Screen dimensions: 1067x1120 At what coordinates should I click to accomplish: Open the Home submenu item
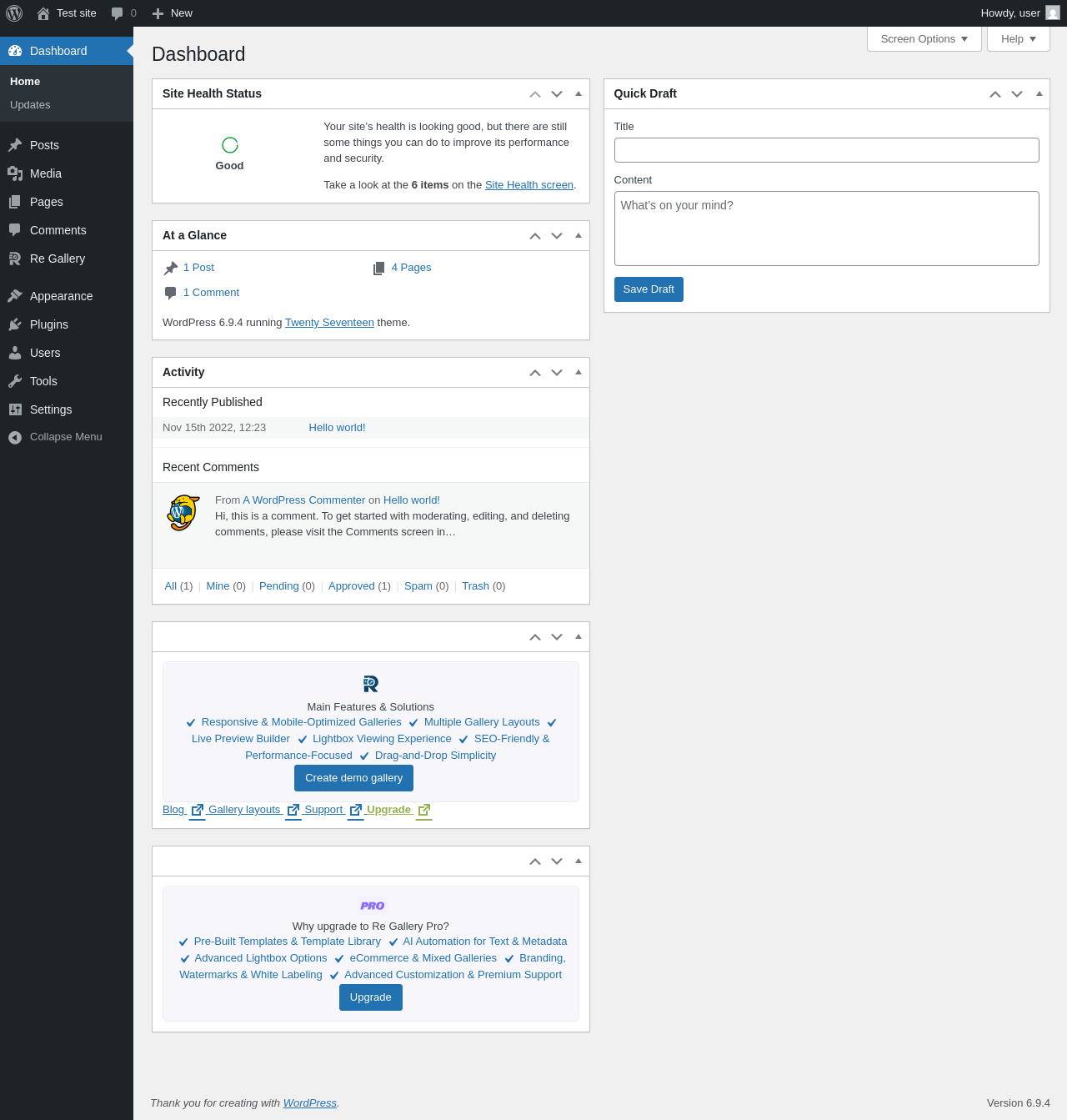[25, 82]
